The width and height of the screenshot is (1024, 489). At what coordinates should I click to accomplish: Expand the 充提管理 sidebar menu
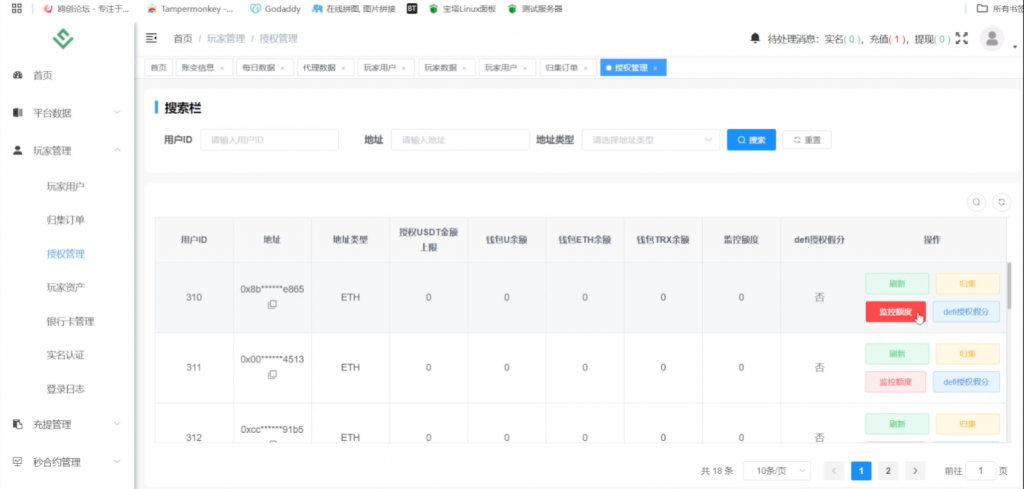67,424
